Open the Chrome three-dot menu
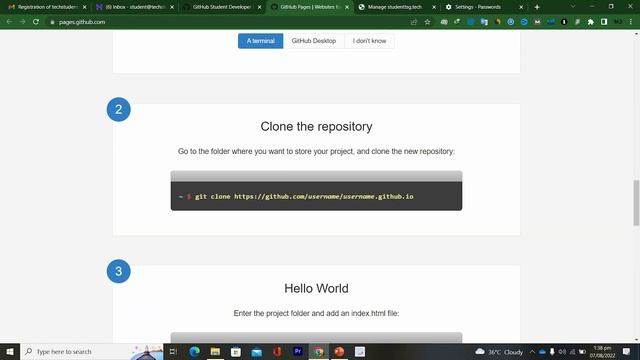 point(631,22)
